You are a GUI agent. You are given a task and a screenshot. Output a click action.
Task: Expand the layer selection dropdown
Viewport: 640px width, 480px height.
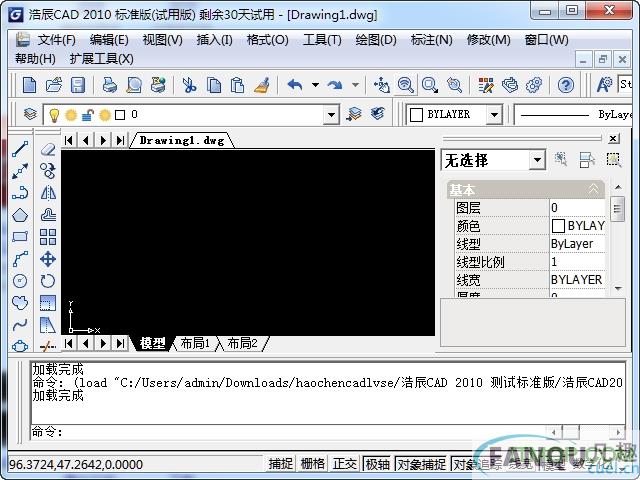click(331, 115)
